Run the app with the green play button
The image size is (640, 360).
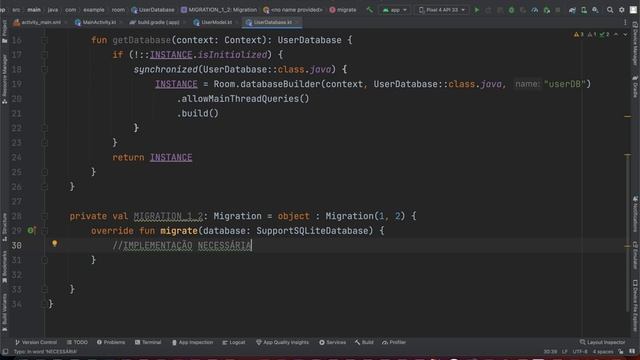pos(476,10)
